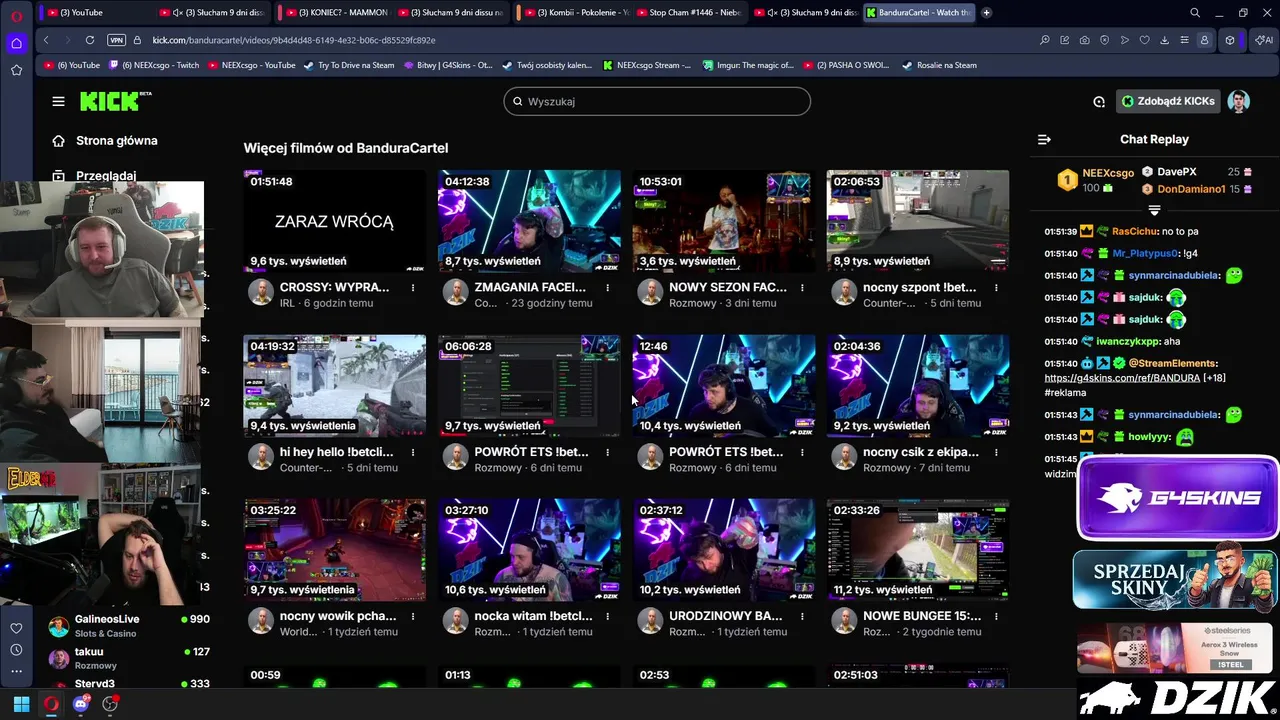The width and height of the screenshot is (1280, 720).
Task: Collapse the Chat Replay panel
Action: coord(1044,140)
